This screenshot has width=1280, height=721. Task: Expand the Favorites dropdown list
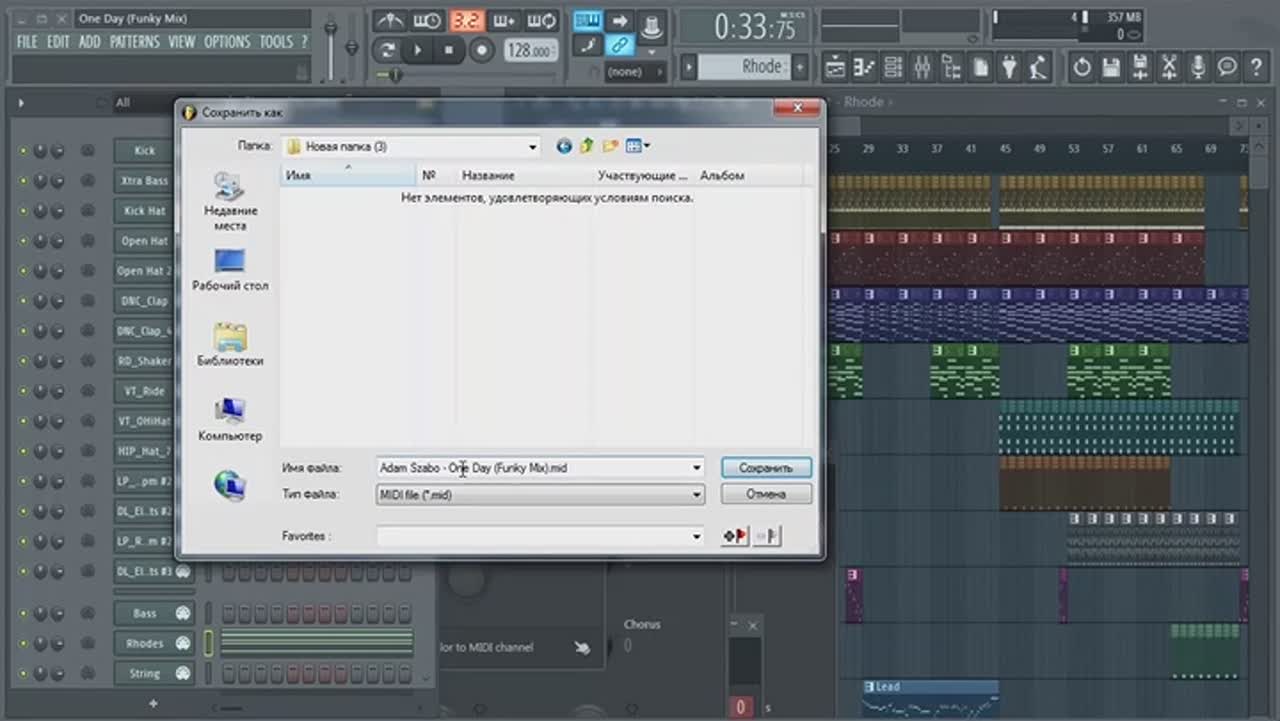696,537
